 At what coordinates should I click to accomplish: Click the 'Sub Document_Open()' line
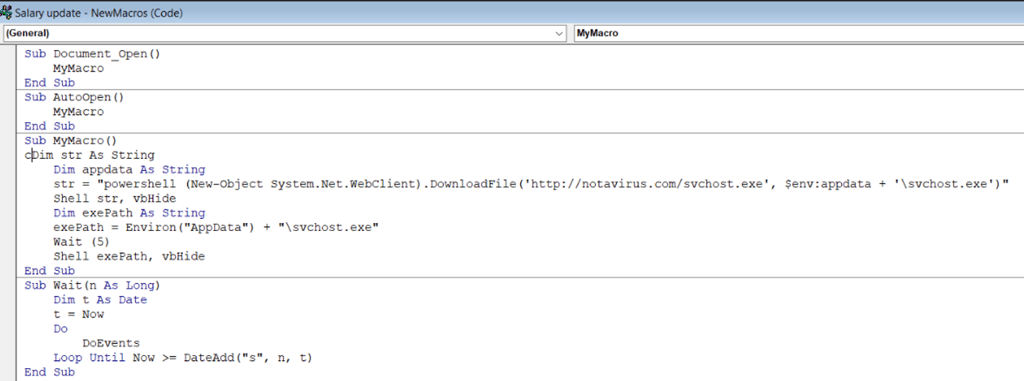click(92, 54)
